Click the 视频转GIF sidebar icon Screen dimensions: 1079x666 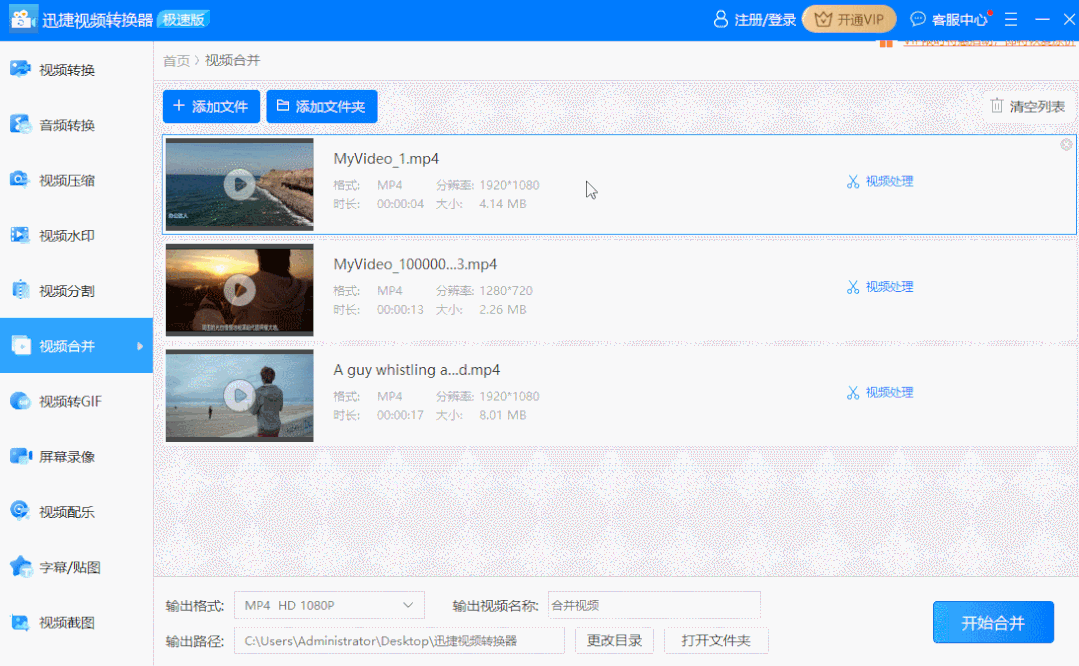point(21,400)
